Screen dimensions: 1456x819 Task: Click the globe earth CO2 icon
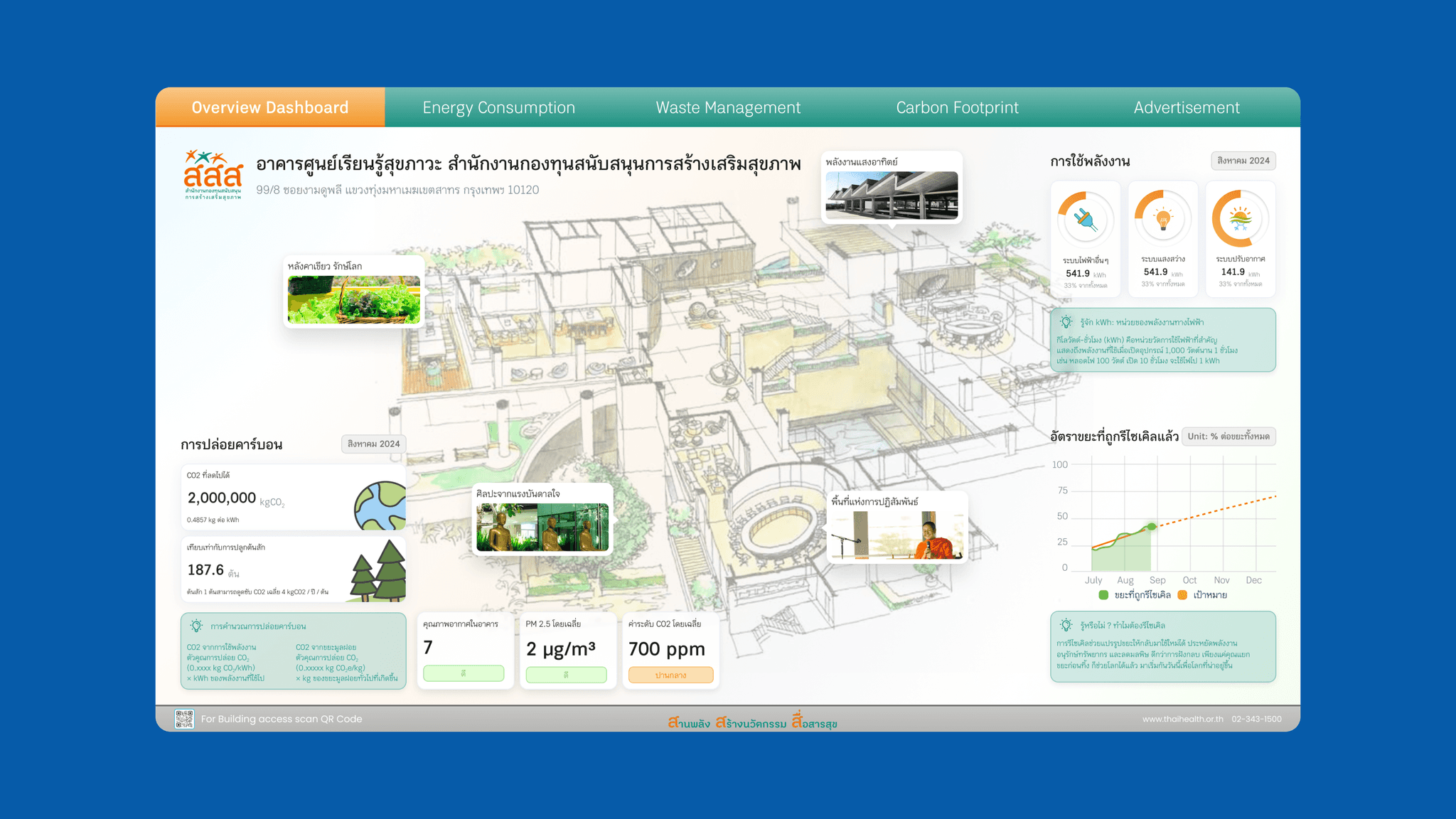point(380,505)
